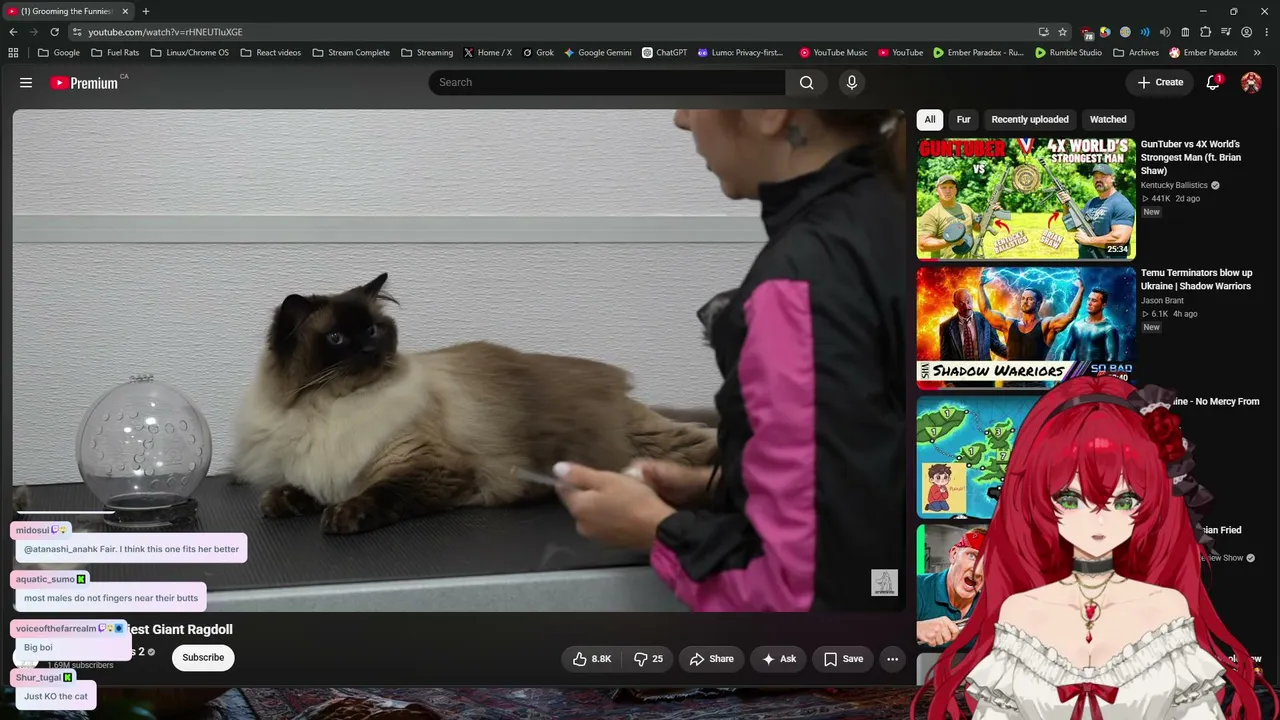The width and height of the screenshot is (1280, 720).
Task: Click the YouTube search input field
Action: tap(607, 82)
